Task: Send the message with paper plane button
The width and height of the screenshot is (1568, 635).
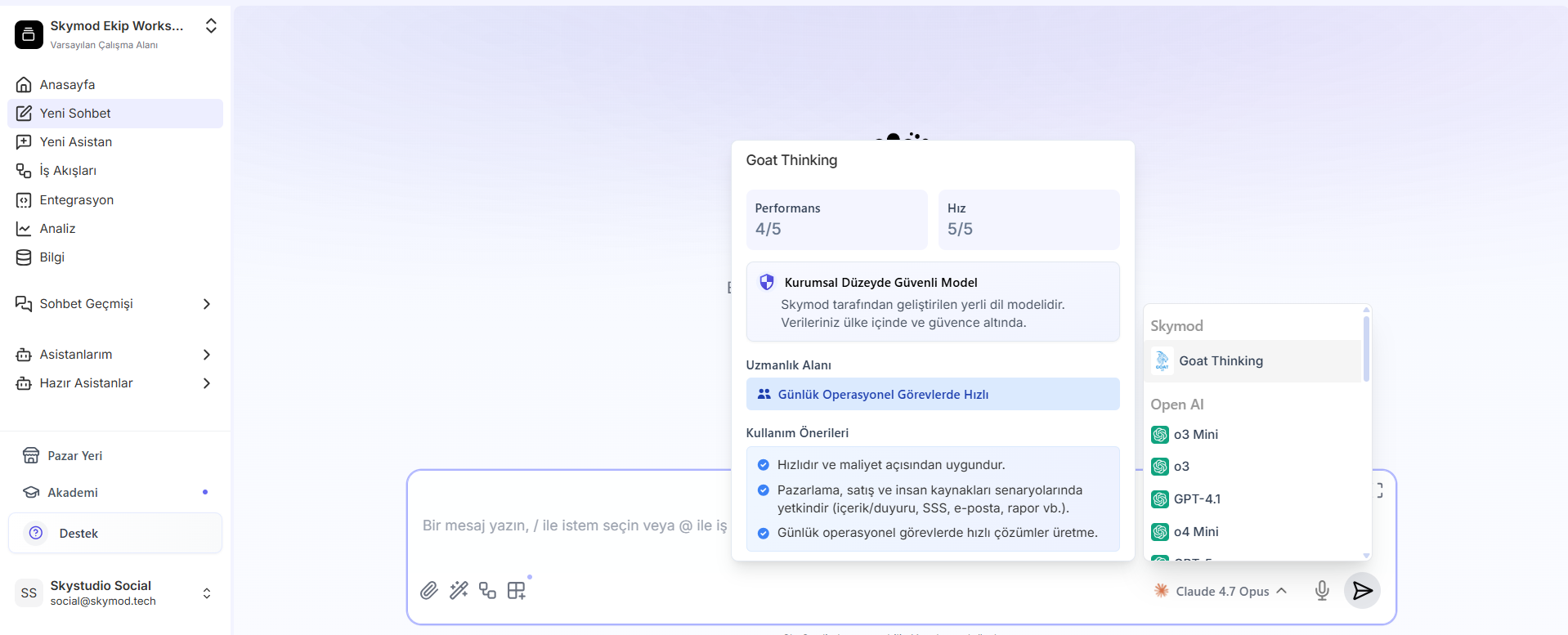Action: tap(1362, 590)
